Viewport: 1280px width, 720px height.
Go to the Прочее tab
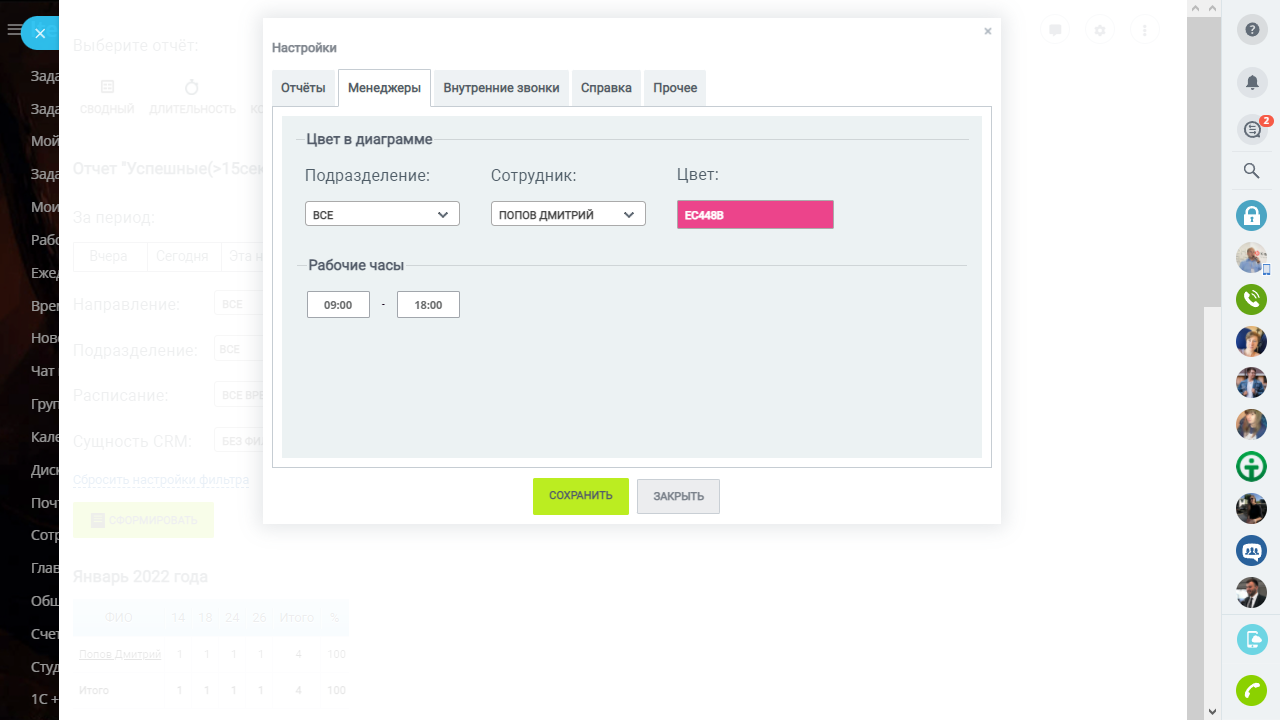coord(675,88)
